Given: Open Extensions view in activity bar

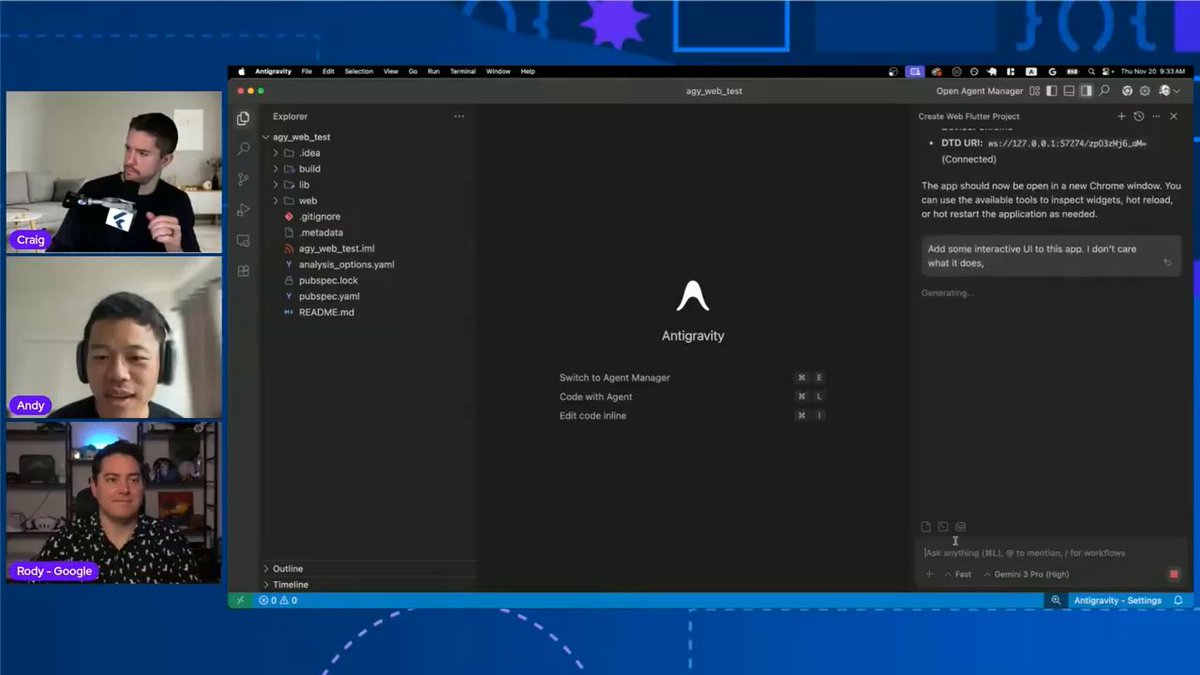Looking at the screenshot, I should [243, 271].
